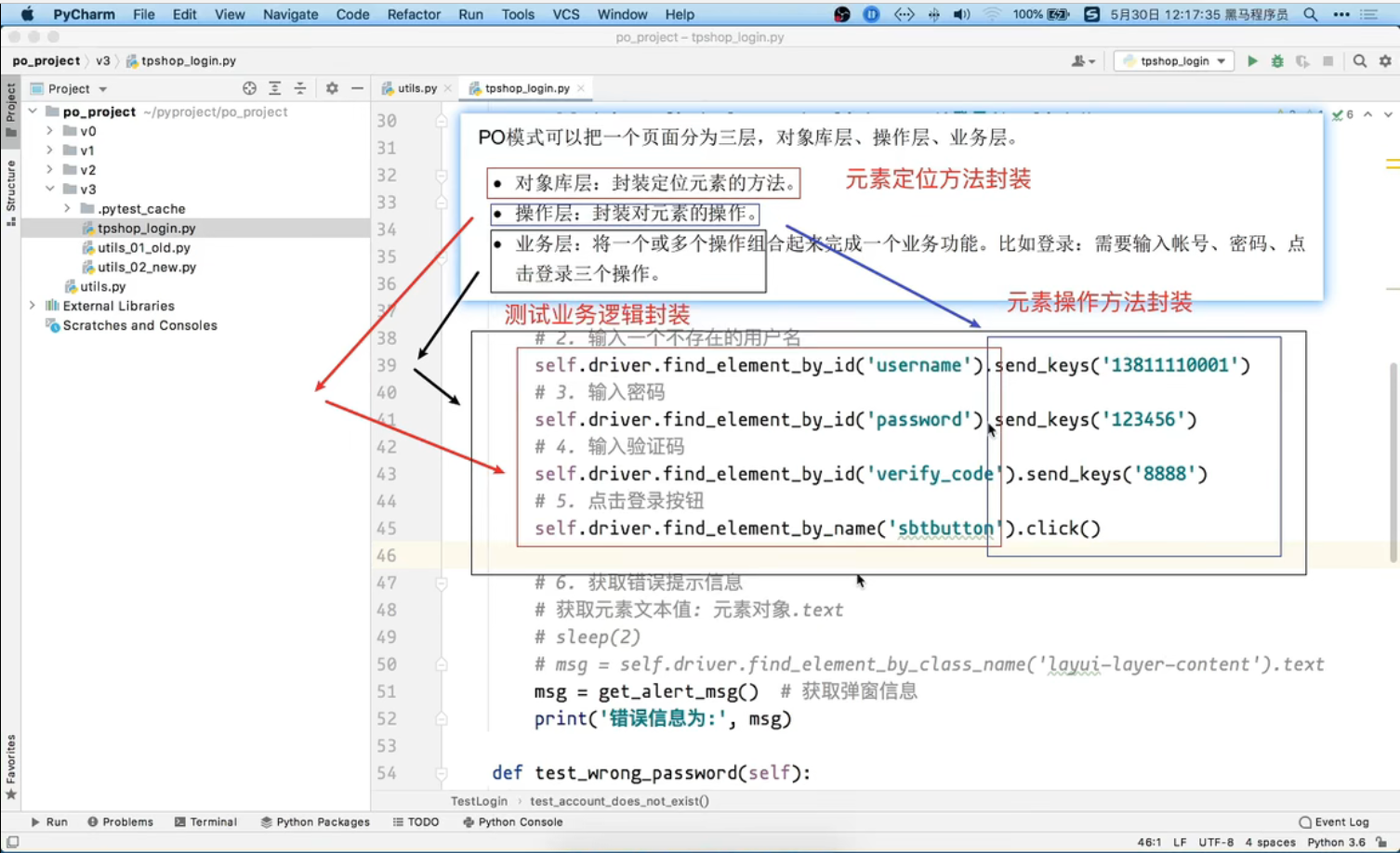Expand the v2 folder
Viewport: 1400px width, 853px height.
click(50, 170)
